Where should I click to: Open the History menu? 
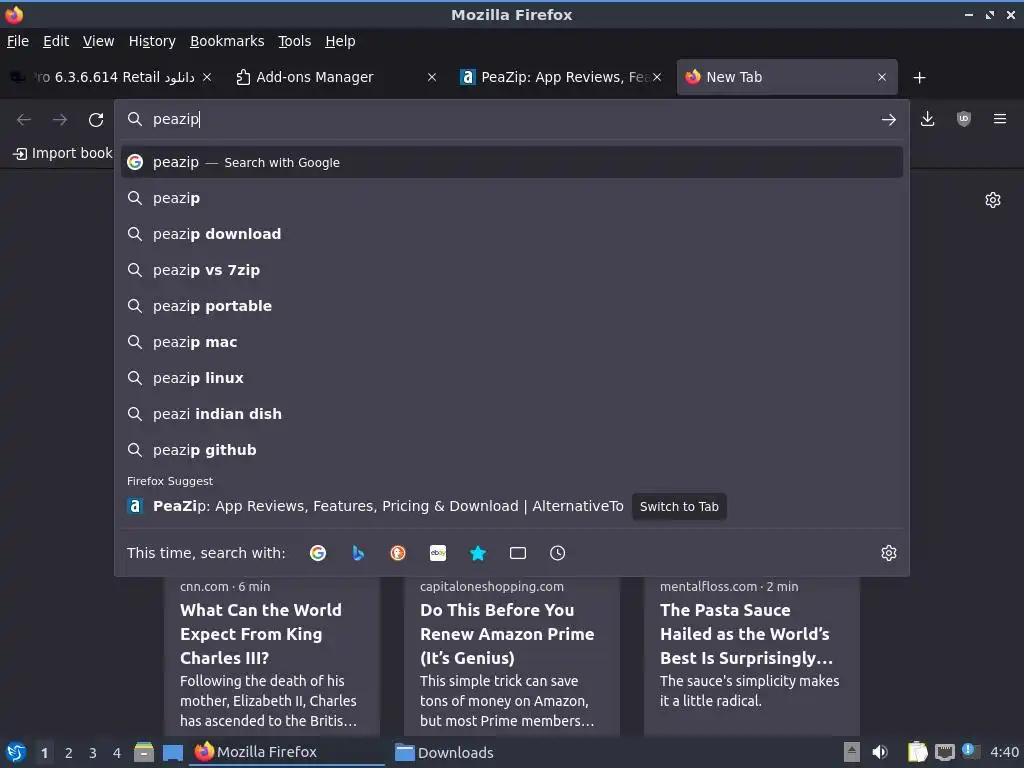(152, 41)
